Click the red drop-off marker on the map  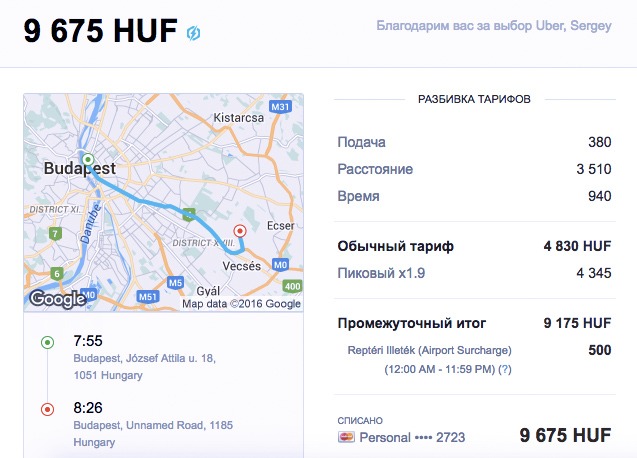point(239,230)
